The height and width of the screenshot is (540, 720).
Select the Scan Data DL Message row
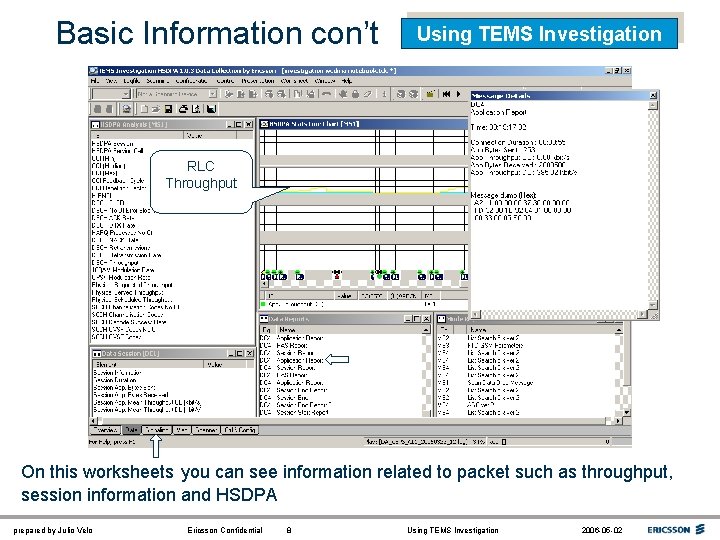point(500,382)
